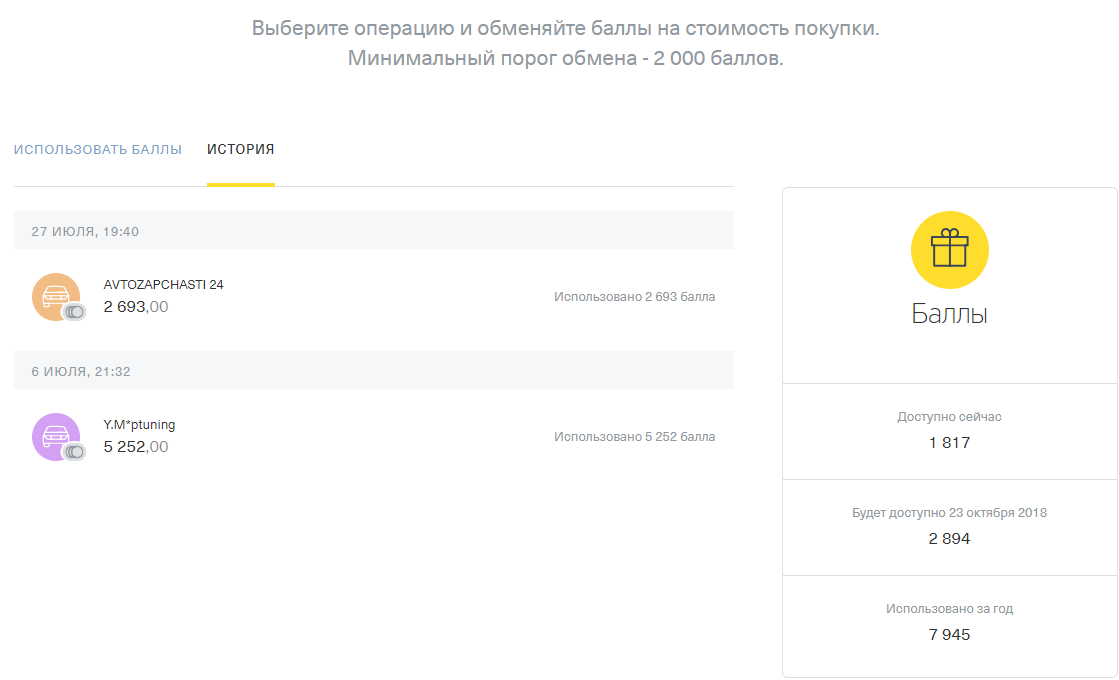Click the 27 июля, 19:40 date header
Image resolution: width=1119 pixels, height=680 pixels.
[x=85, y=231]
